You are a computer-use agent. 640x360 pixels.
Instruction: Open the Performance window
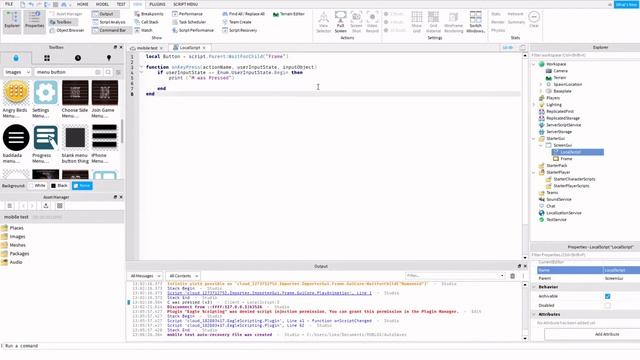pos(187,14)
